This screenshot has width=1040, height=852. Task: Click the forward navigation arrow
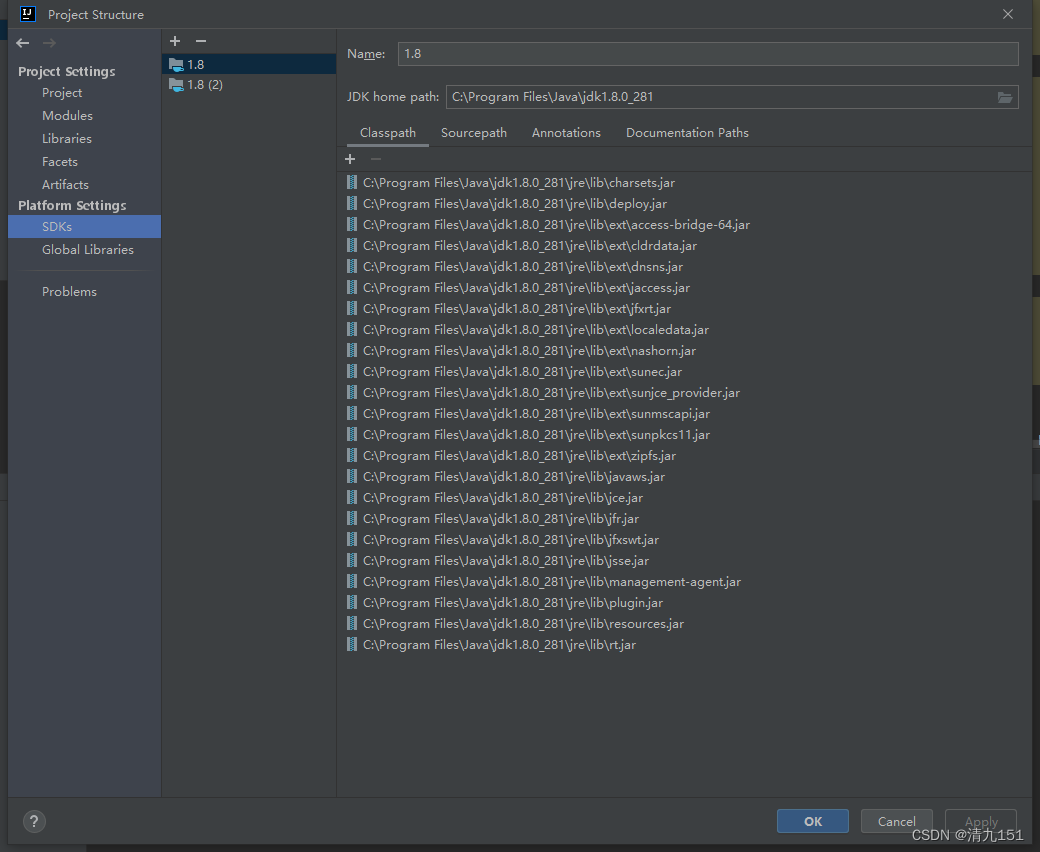click(48, 43)
